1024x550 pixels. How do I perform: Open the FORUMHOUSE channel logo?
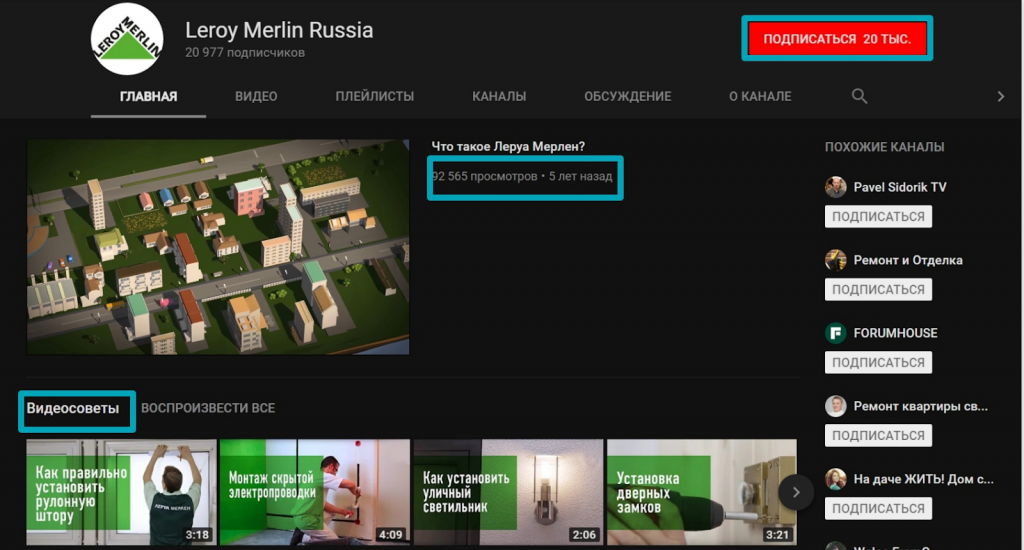(835, 333)
